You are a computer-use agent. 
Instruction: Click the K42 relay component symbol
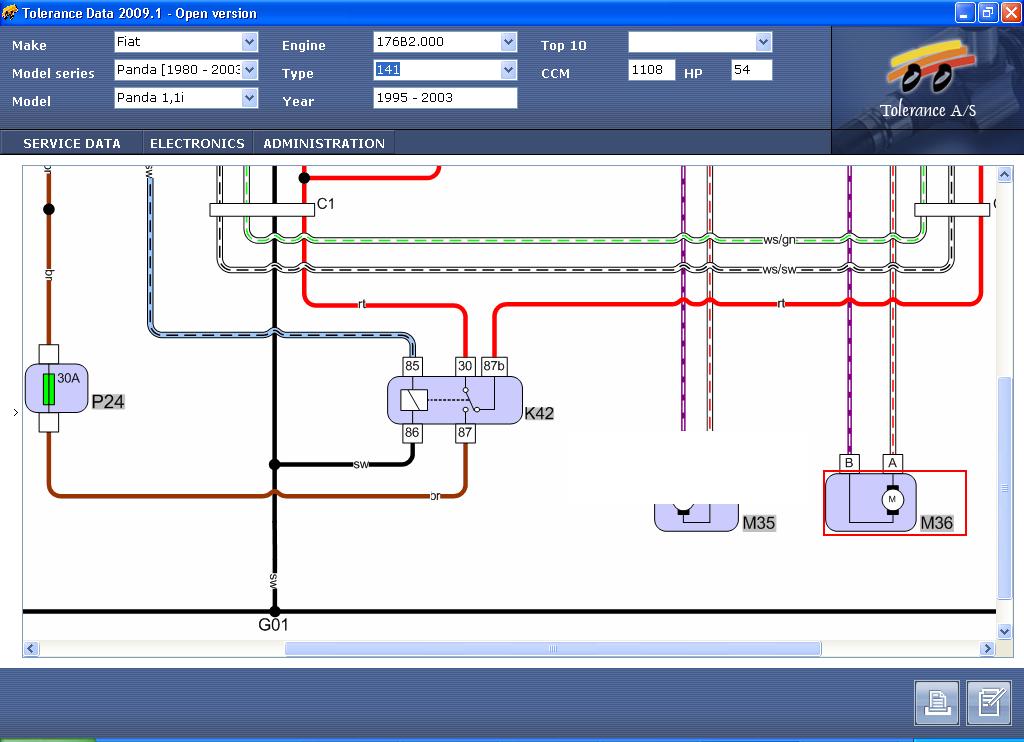(x=455, y=400)
